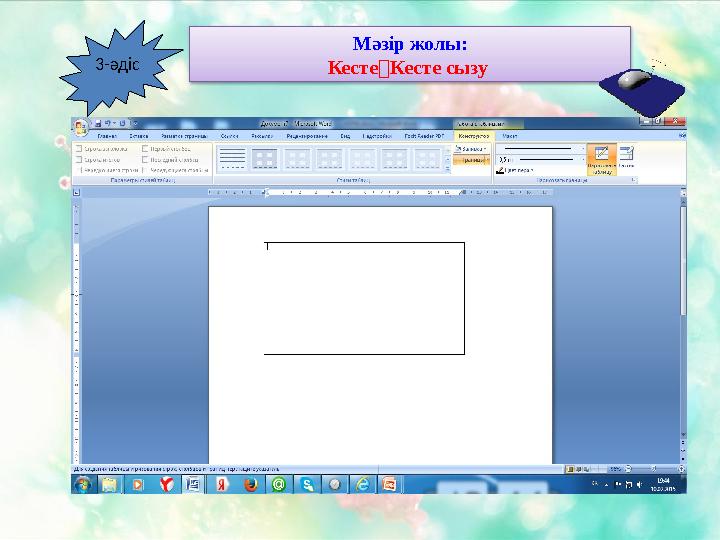Screen dimensions: 720x540
Task: Click the Undo arrow in quick access toolbar
Action: (x=107, y=124)
